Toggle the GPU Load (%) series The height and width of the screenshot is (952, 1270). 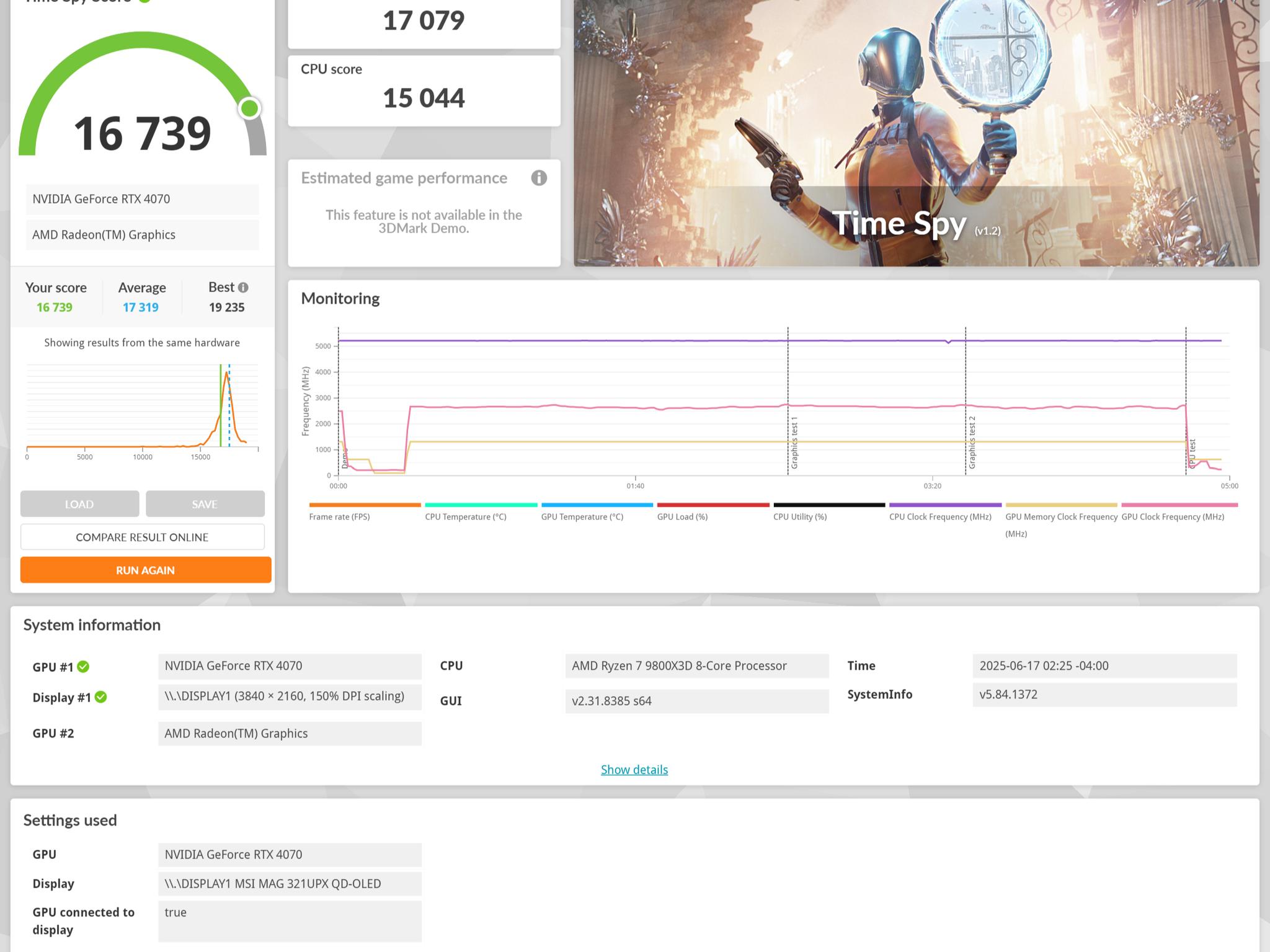(713, 504)
